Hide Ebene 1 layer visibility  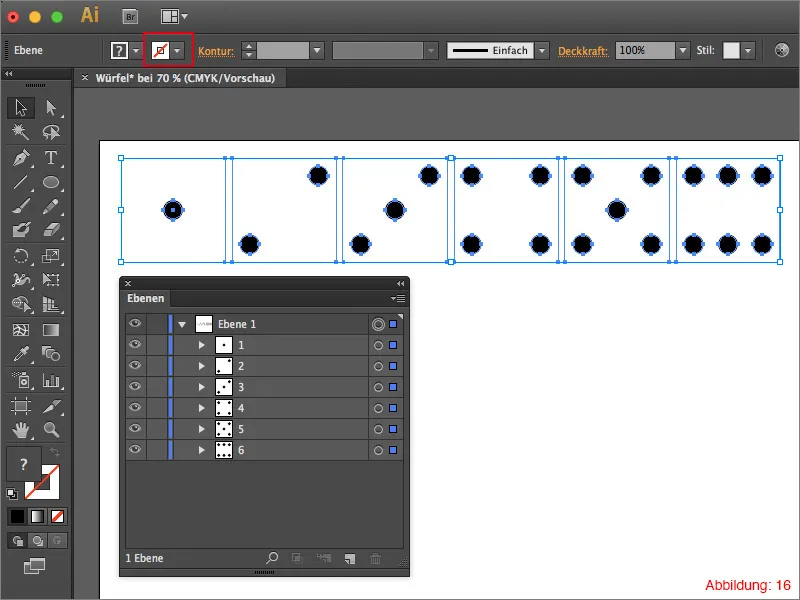135,323
